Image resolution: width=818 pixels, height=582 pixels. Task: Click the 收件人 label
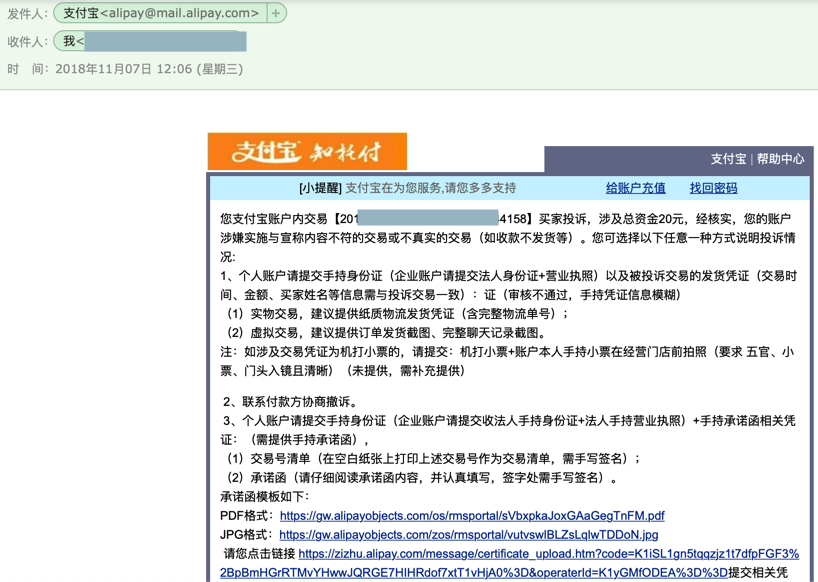pyautogui.click(x=27, y=42)
